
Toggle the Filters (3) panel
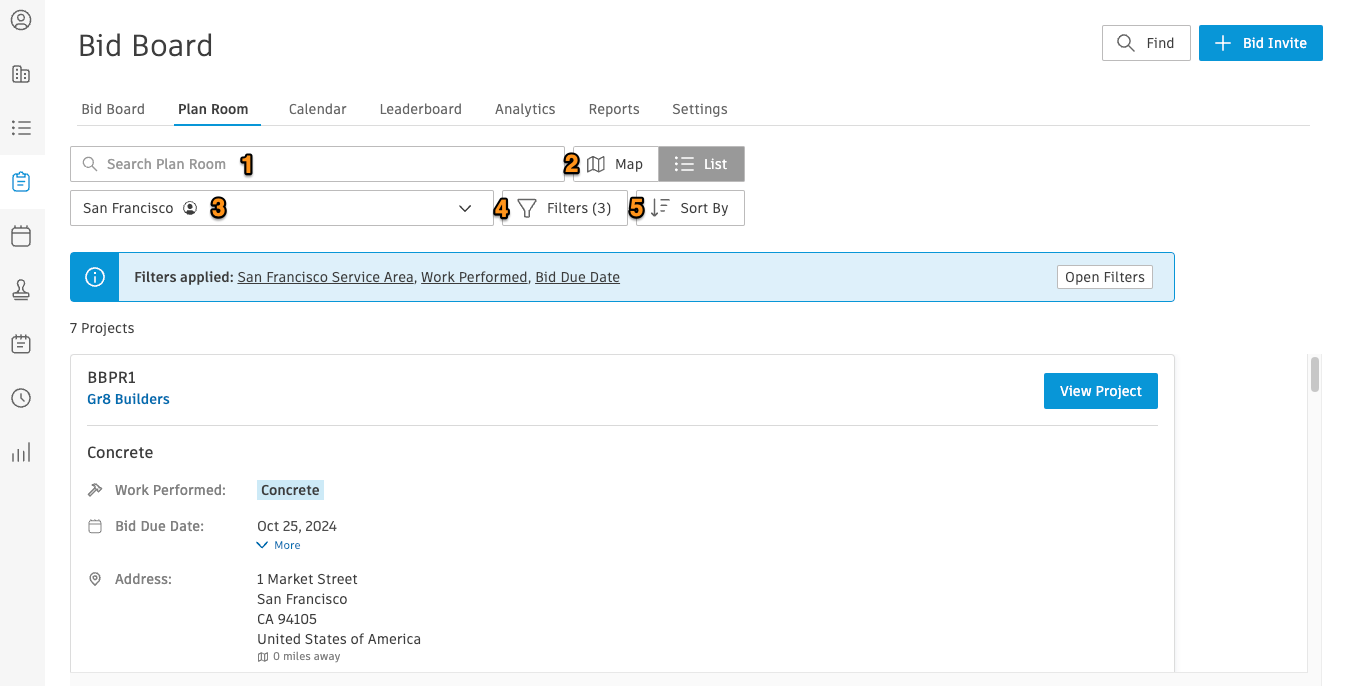click(x=564, y=207)
